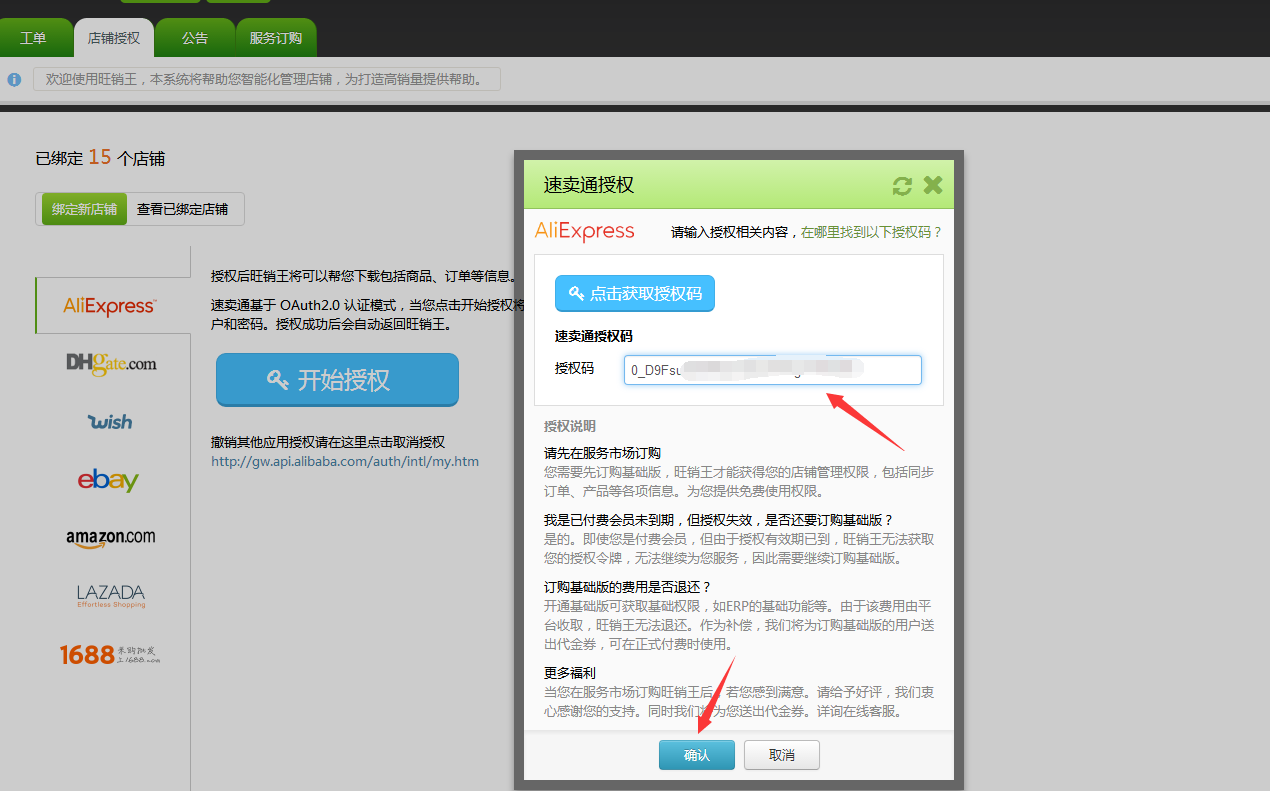Focus the 授权码 input field
The width and height of the screenshot is (1270, 791).
(x=773, y=369)
